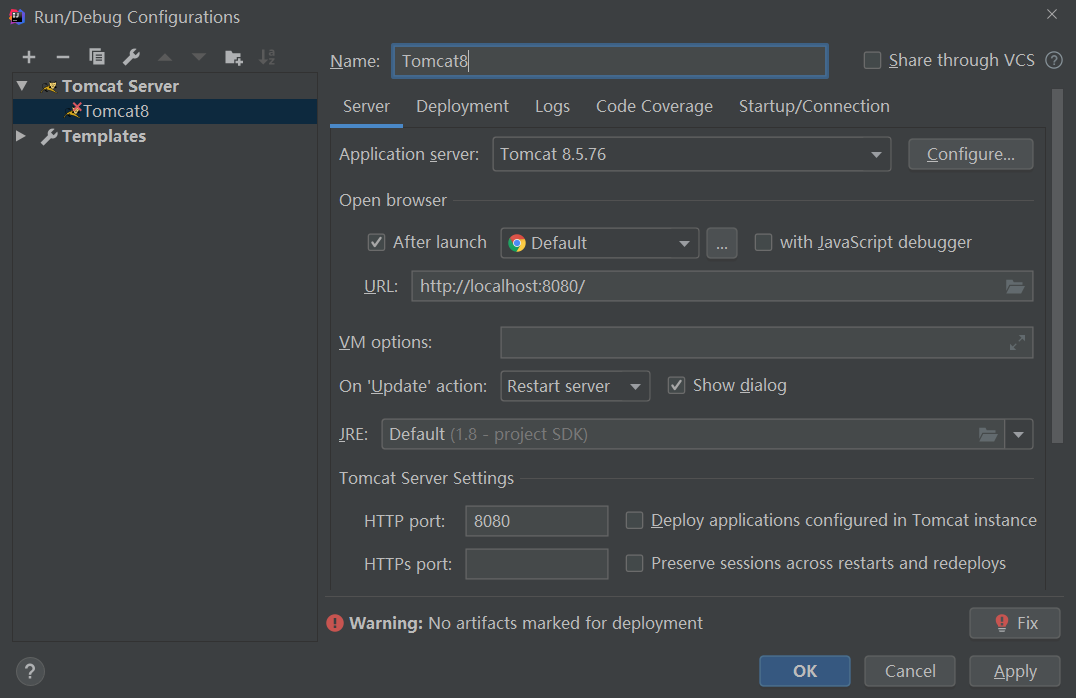Viewport: 1076px width, 698px height.
Task: Open the Restart server action dropdown
Action: click(x=575, y=386)
